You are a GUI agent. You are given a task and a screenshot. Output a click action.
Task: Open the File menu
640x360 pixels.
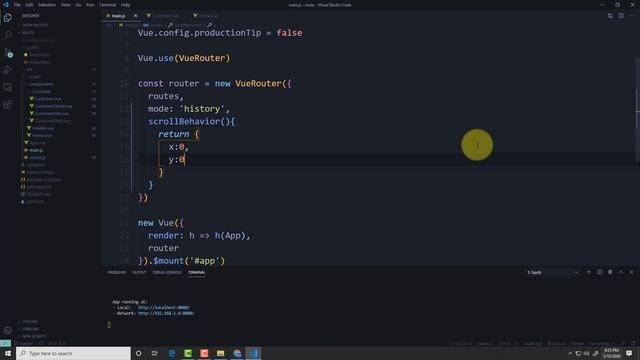coord(17,5)
